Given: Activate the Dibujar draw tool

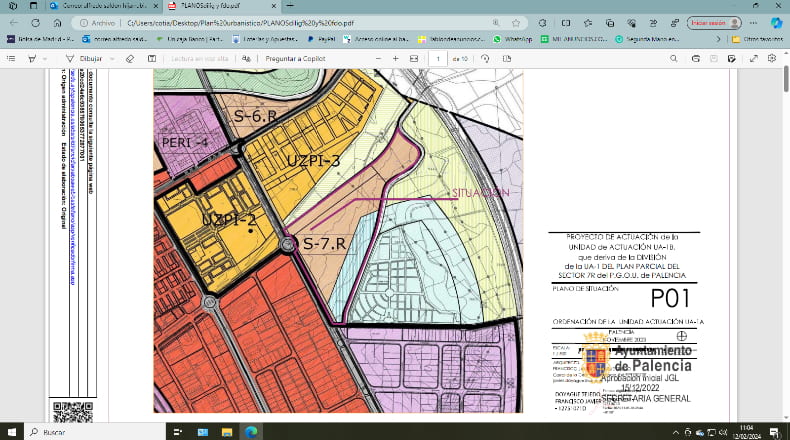Looking at the screenshot, I should tap(84, 59).
